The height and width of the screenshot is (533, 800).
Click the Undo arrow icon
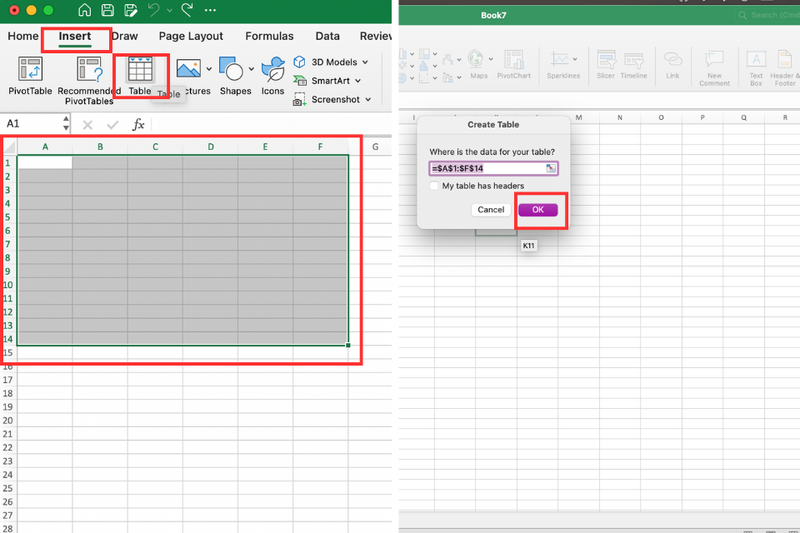click(154, 10)
